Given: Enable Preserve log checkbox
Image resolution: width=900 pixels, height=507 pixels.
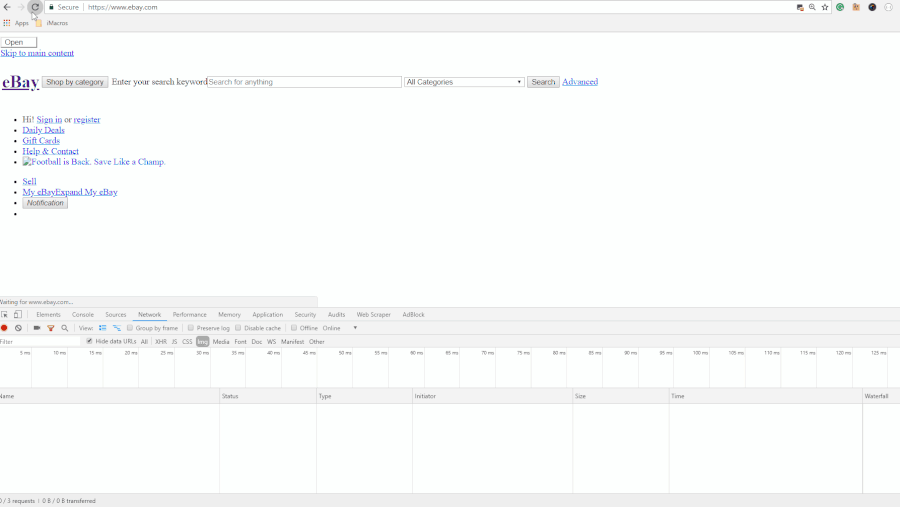Looking at the screenshot, I should click(191, 328).
